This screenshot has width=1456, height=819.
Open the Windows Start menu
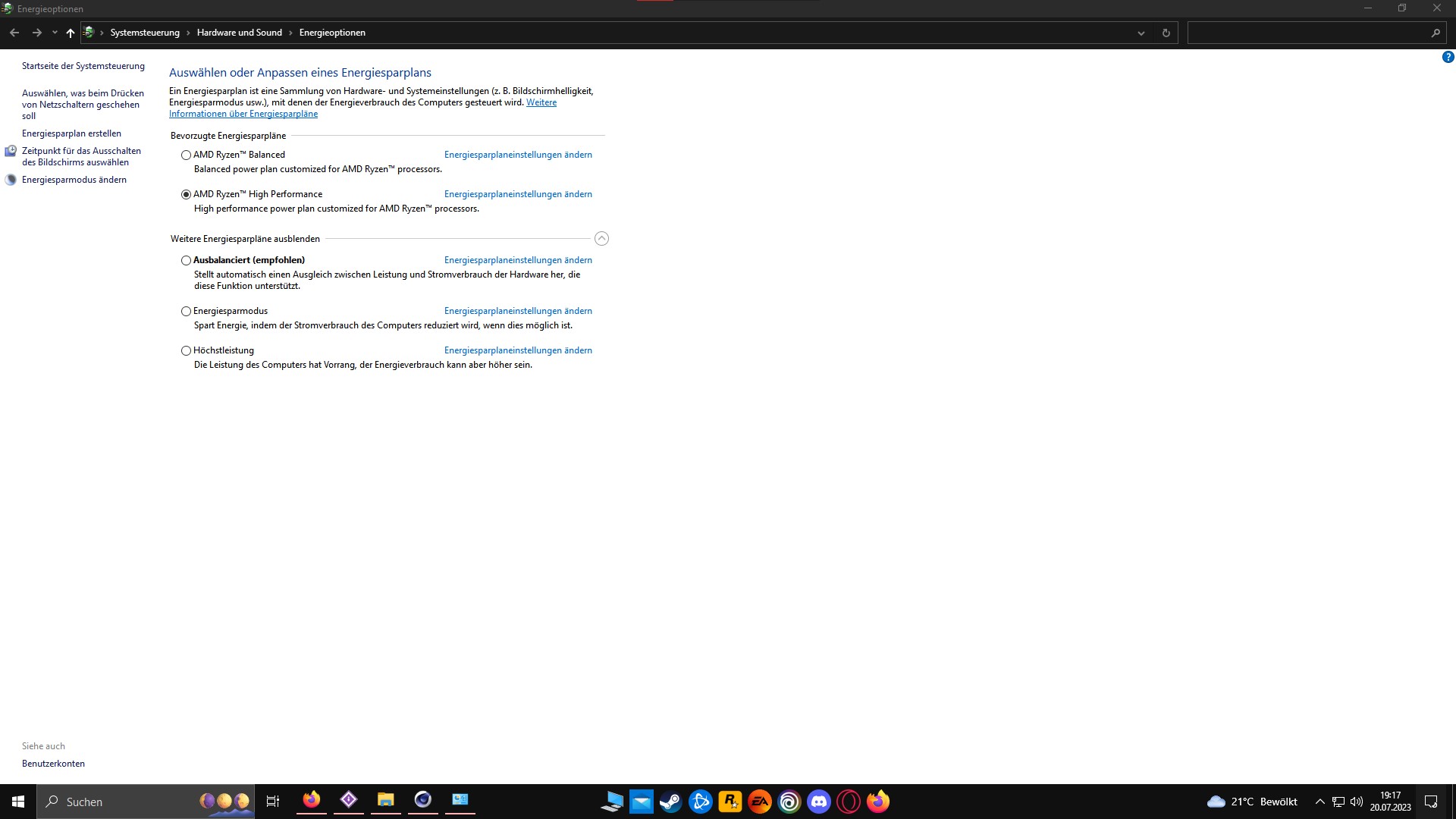tap(18, 802)
